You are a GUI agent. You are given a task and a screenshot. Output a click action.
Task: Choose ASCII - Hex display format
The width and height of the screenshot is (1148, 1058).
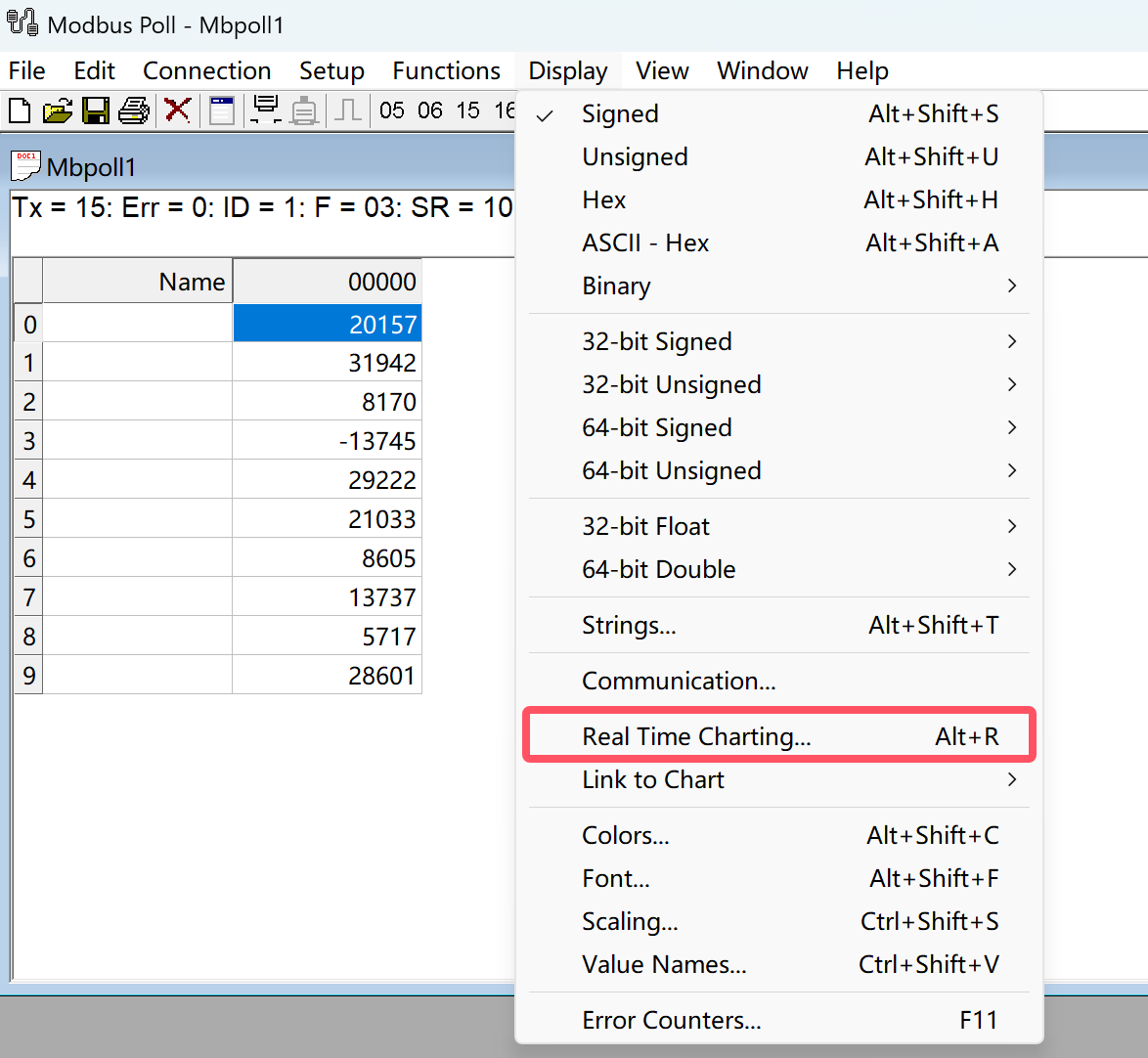[x=779, y=243]
